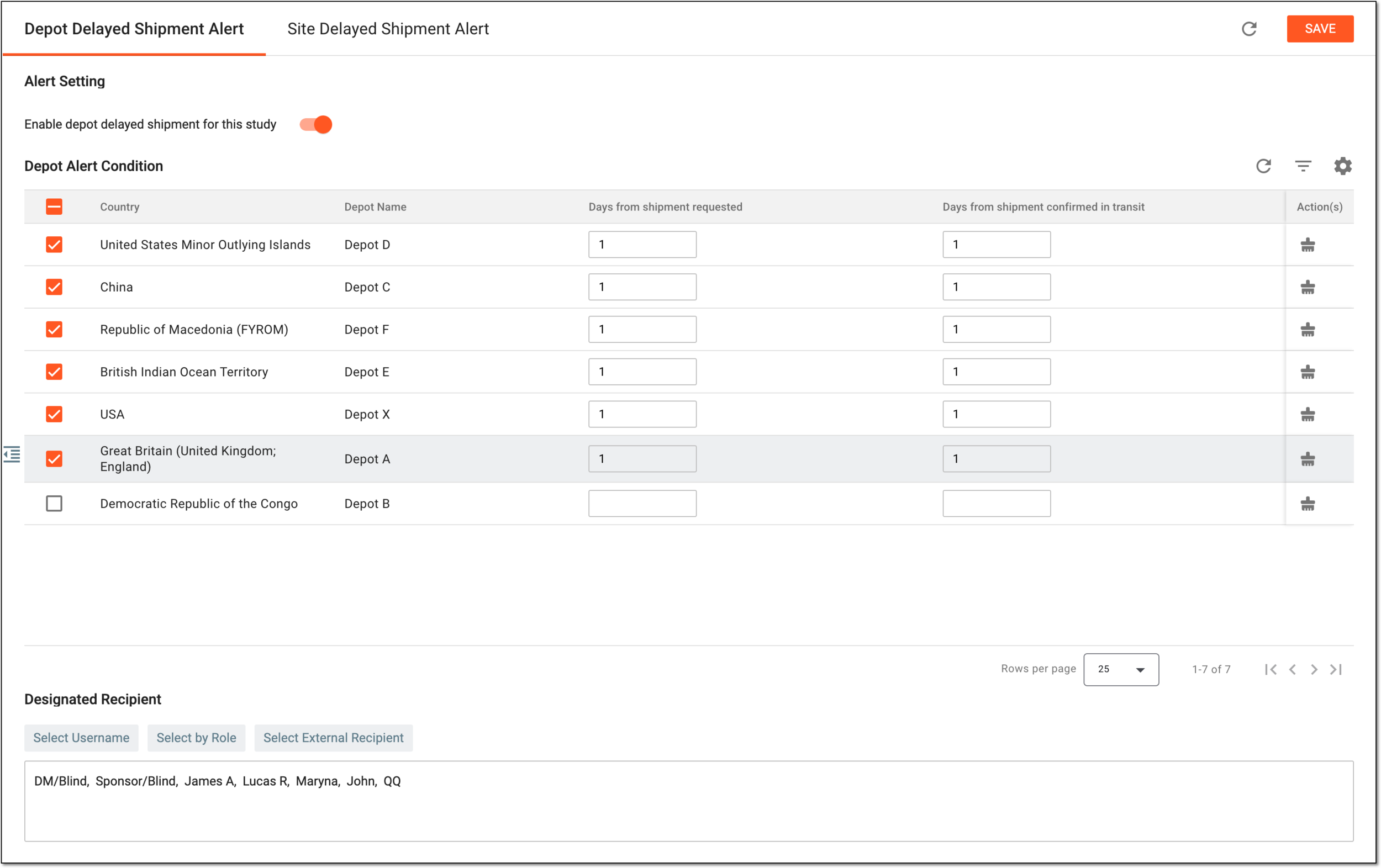The image size is (1381, 868).
Task: Click the page refresh icon beside SAVE
Action: pyautogui.click(x=1248, y=29)
